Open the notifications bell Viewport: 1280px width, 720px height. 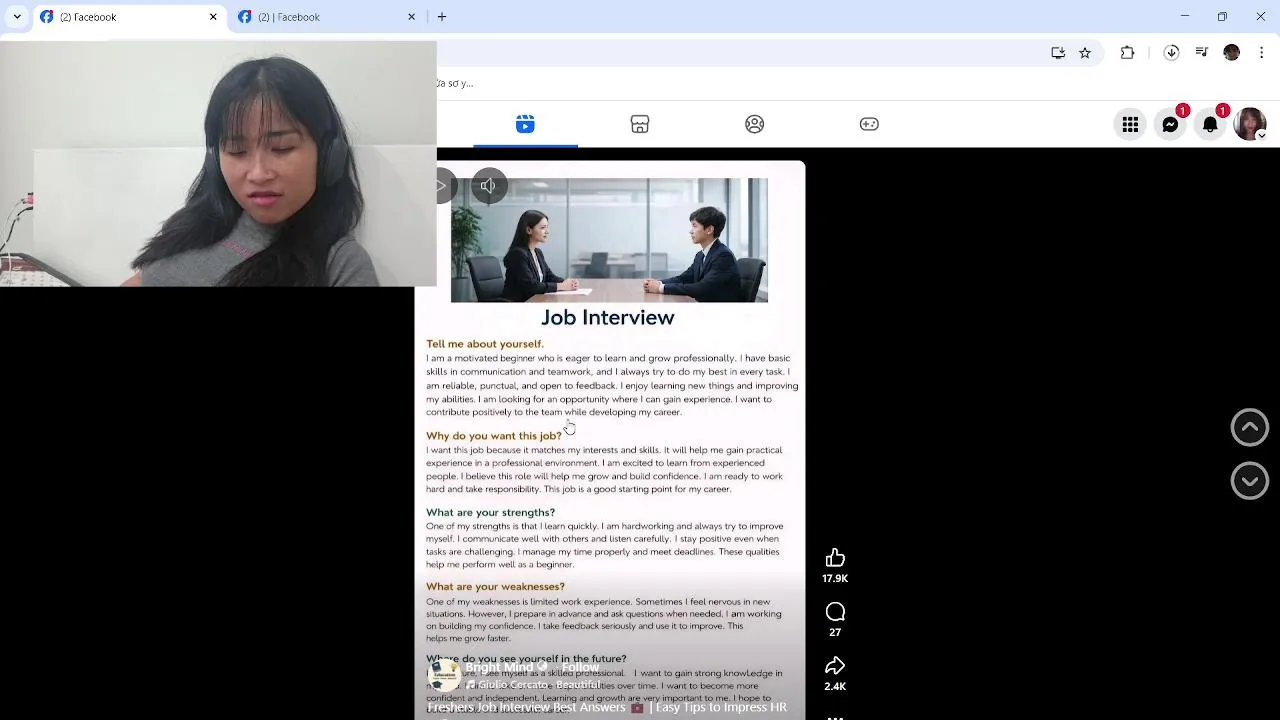(1210, 124)
